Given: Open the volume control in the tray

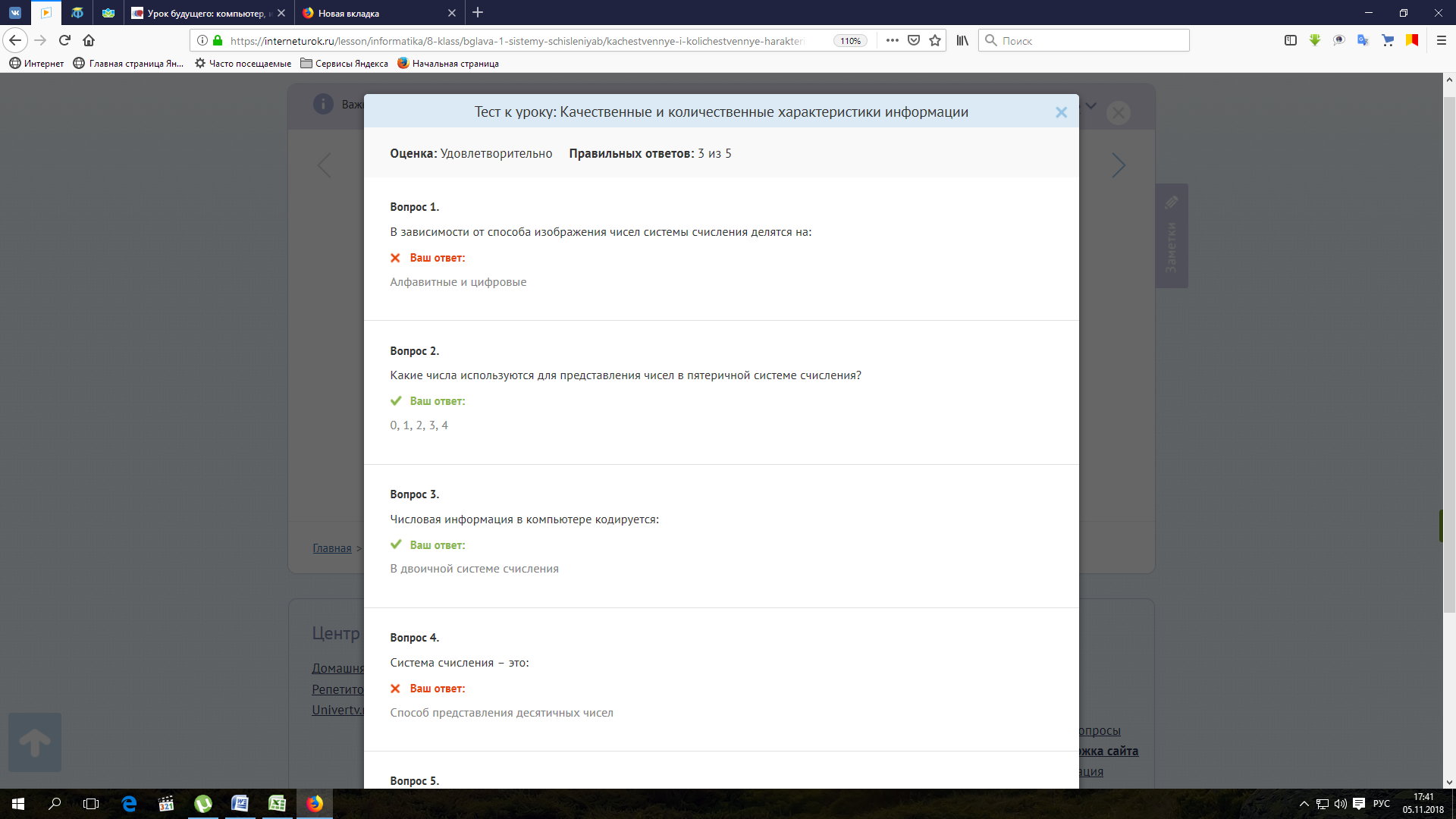Looking at the screenshot, I should tap(1341, 804).
